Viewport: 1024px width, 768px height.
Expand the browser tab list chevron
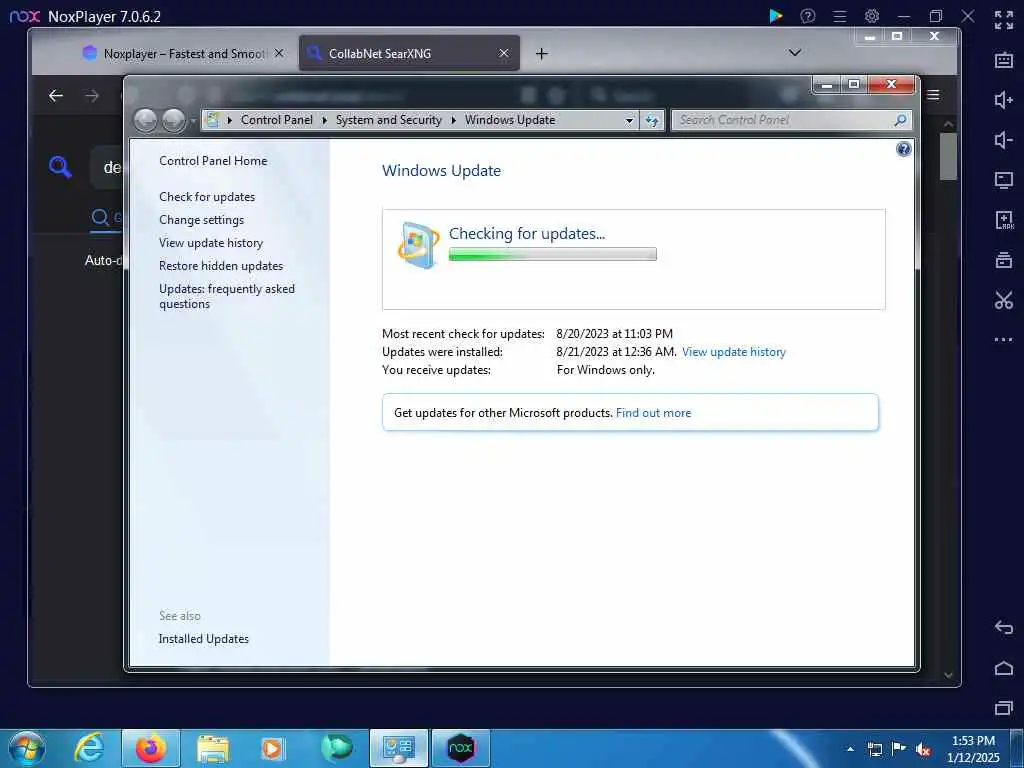coord(795,53)
